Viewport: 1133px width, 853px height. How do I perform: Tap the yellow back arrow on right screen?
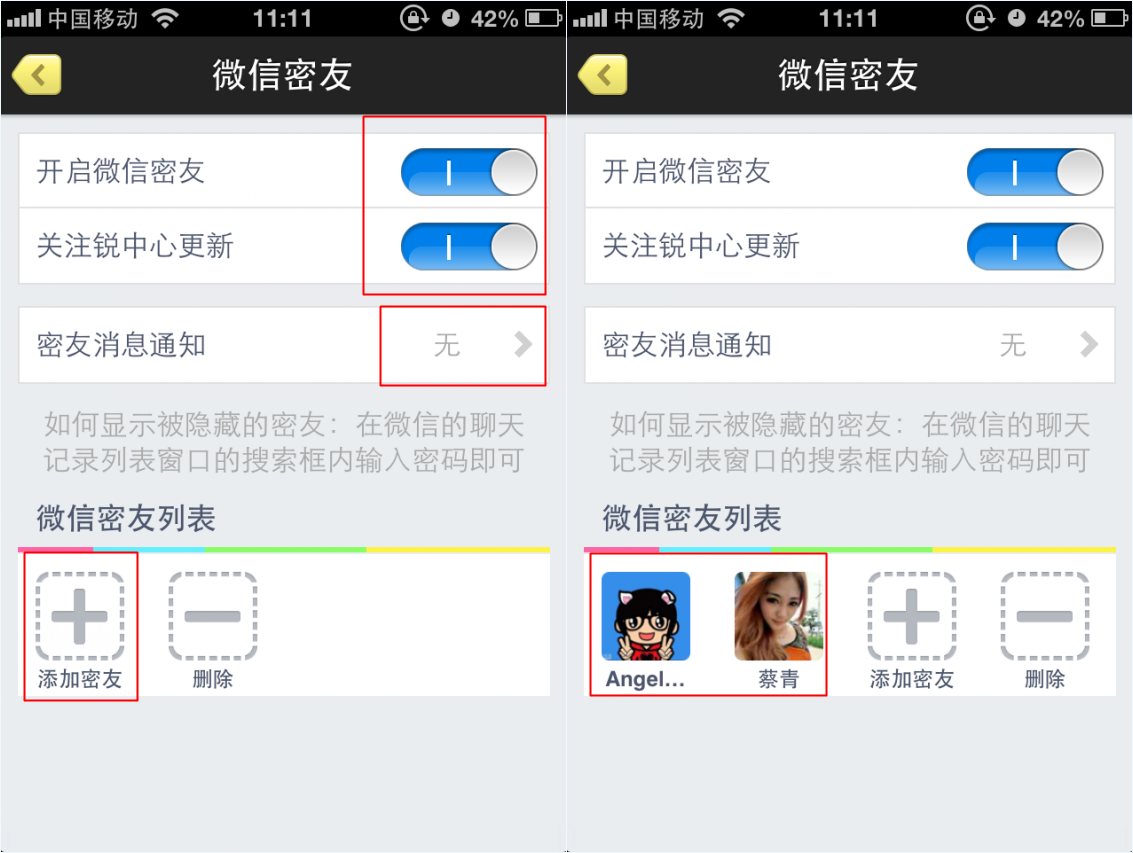[x=603, y=74]
